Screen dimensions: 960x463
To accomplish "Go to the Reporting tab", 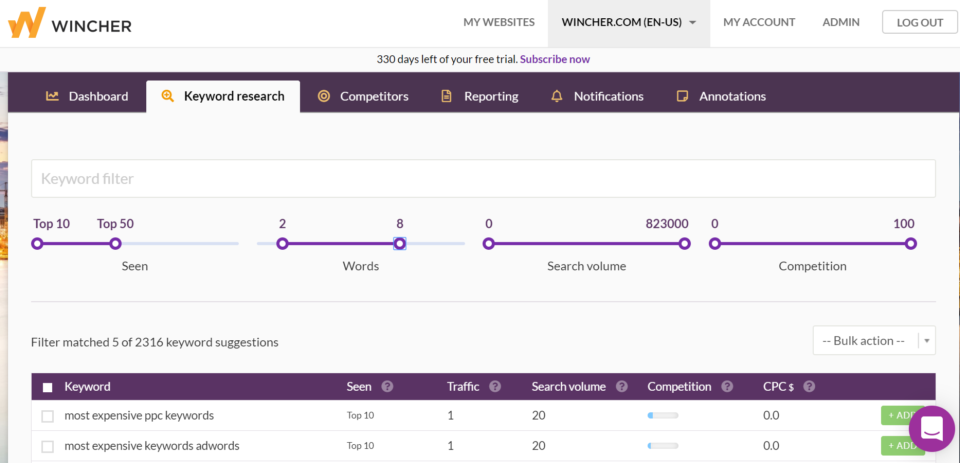I will pos(480,96).
